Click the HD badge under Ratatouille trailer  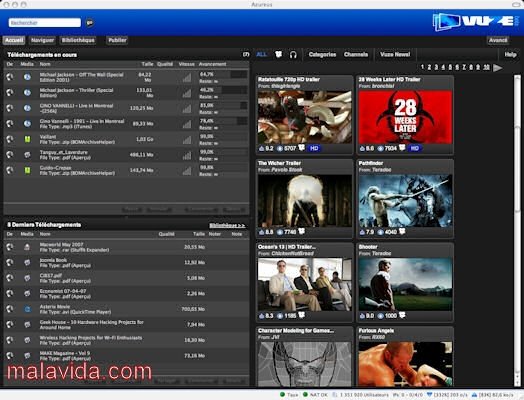pyautogui.click(x=314, y=148)
